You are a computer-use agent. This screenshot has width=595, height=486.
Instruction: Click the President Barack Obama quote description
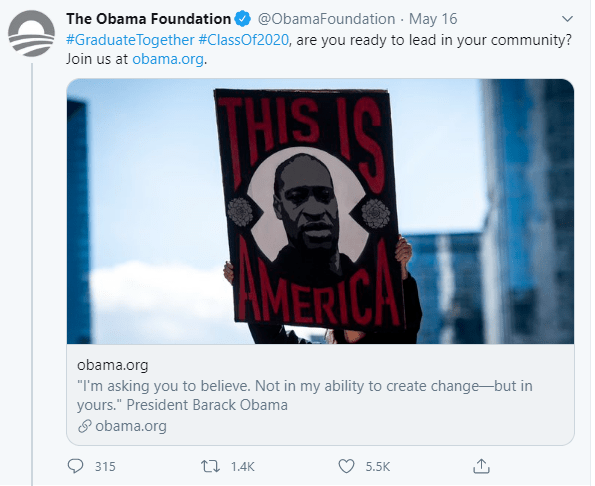pos(305,395)
